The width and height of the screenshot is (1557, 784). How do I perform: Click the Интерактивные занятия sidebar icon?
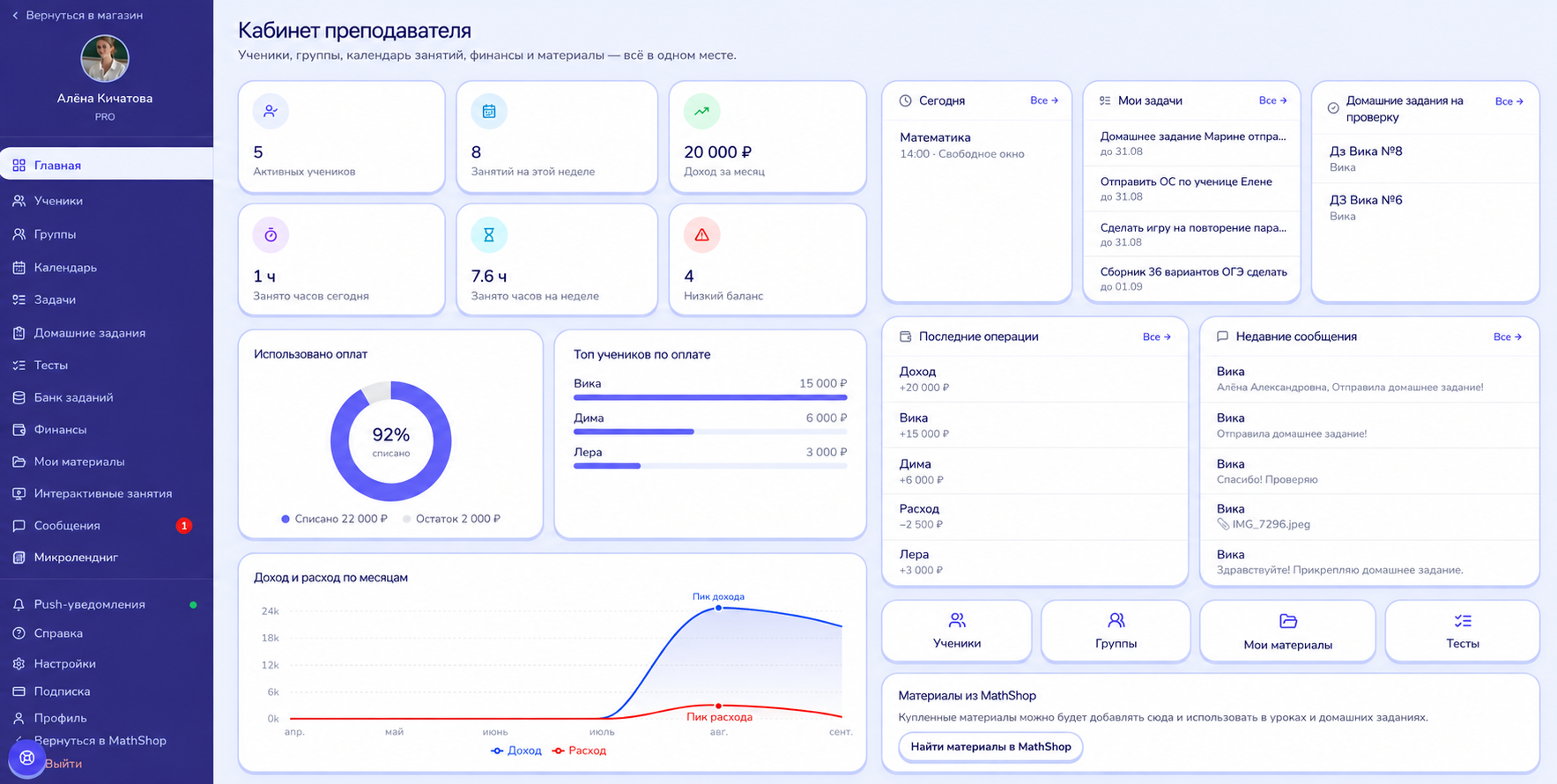19,493
